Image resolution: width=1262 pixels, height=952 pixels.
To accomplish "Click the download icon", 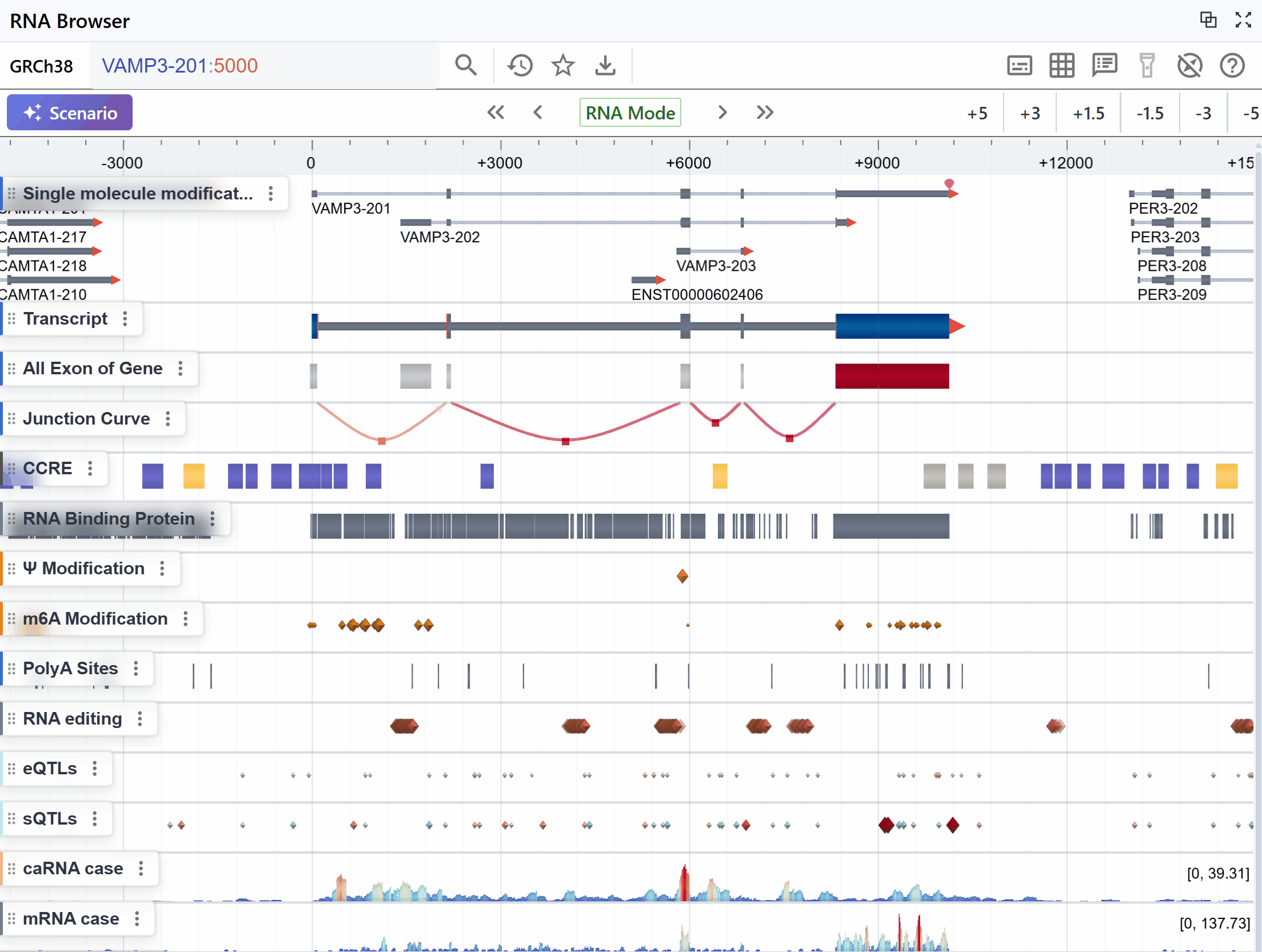I will click(x=605, y=65).
